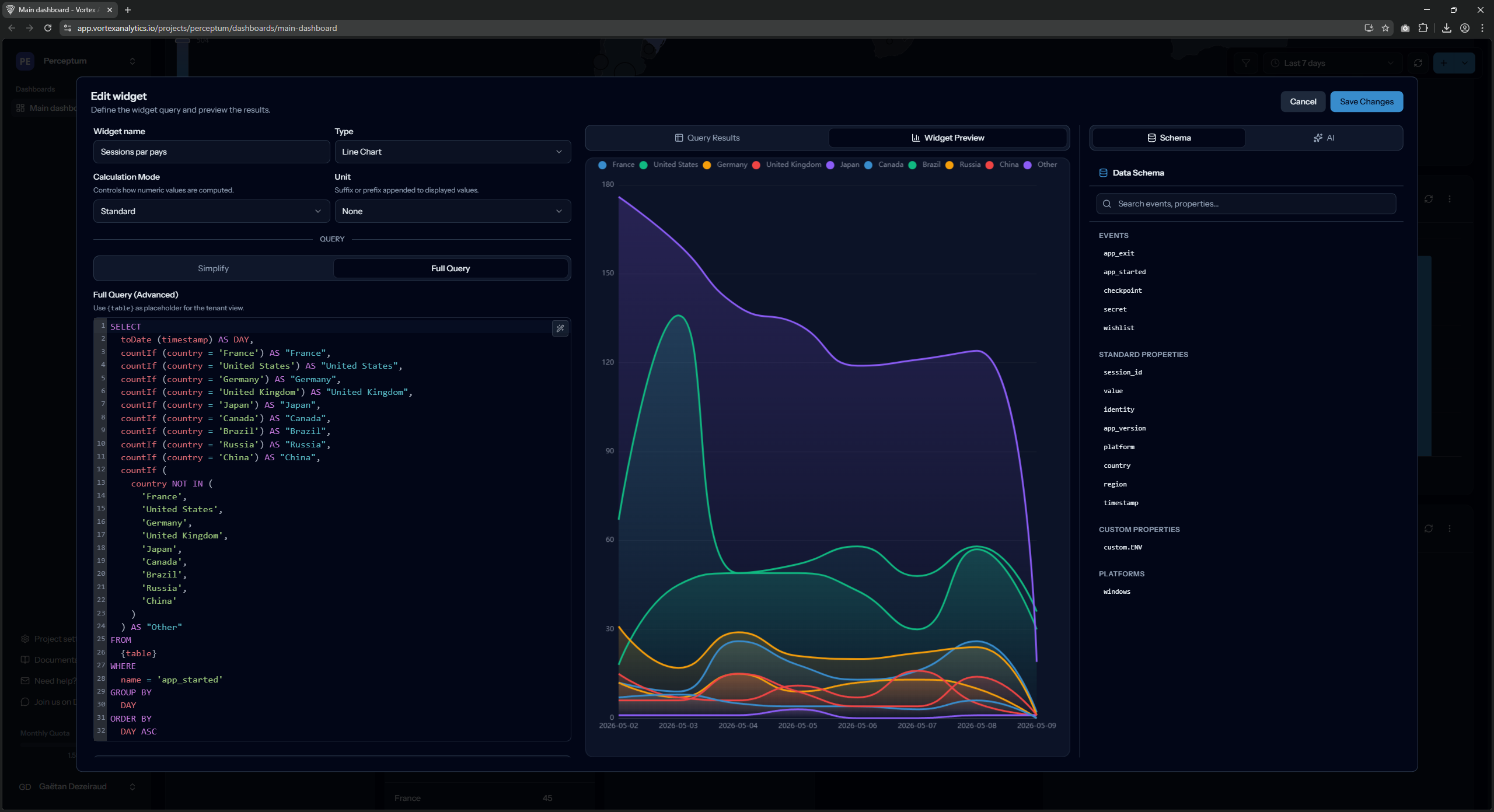The height and width of the screenshot is (812, 1494).
Task: Expand Gaëtan Dezeiraud user menu
Action: 76,786
